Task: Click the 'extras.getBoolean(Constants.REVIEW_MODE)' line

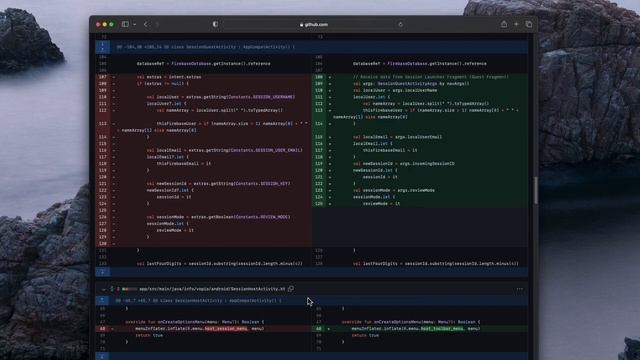Action: pyautogui.click(x=218, y=217)
